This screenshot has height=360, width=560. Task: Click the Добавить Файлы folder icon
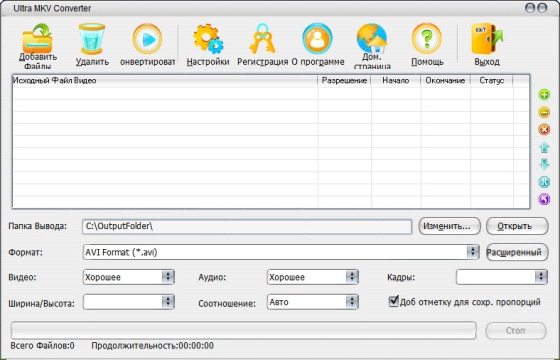[38, 38]
